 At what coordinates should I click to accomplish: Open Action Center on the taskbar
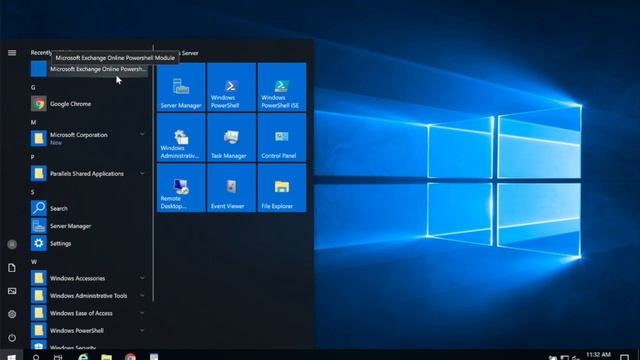624,357
